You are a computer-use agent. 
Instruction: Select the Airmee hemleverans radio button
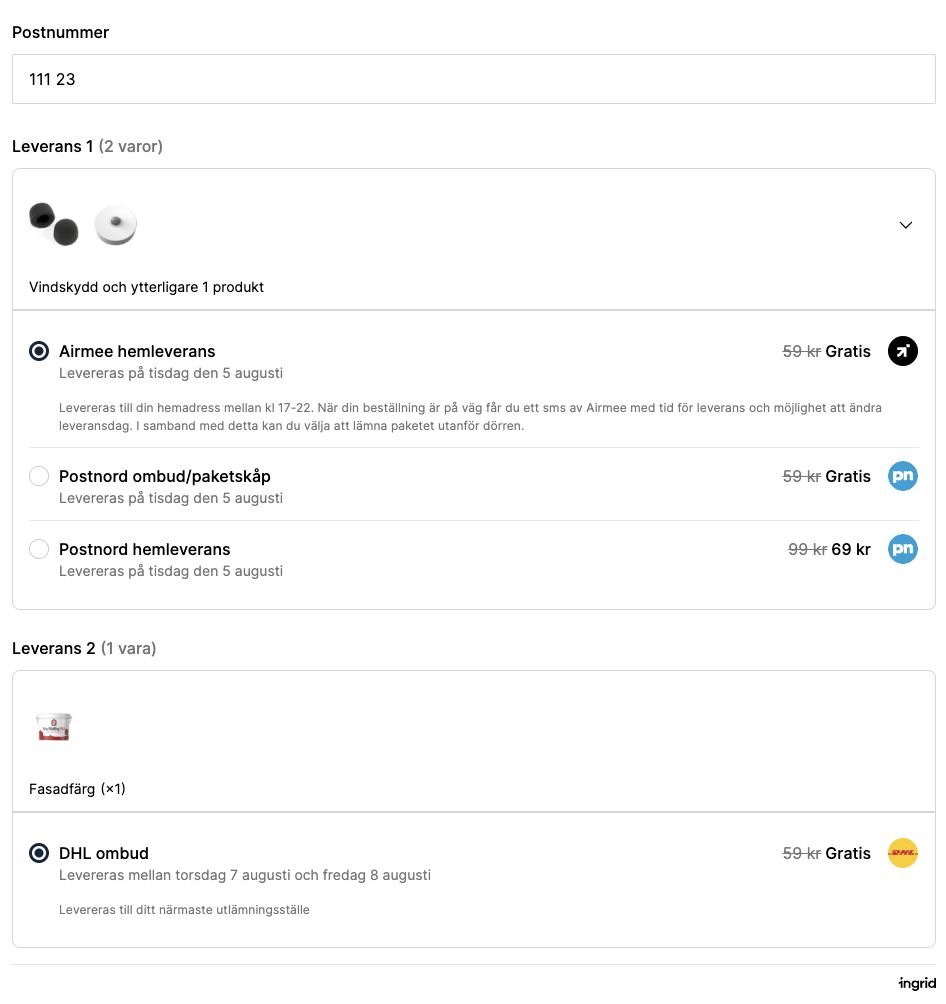tap(39, 351)
